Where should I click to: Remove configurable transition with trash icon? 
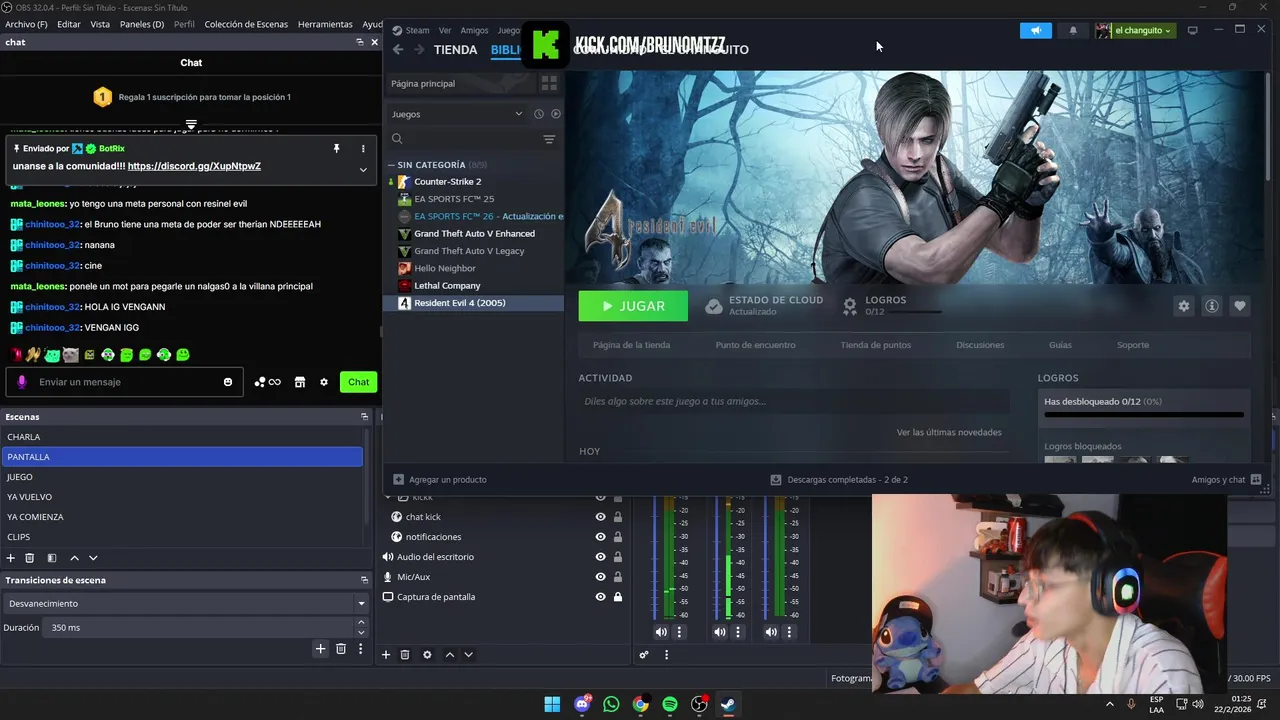[340, 649]
